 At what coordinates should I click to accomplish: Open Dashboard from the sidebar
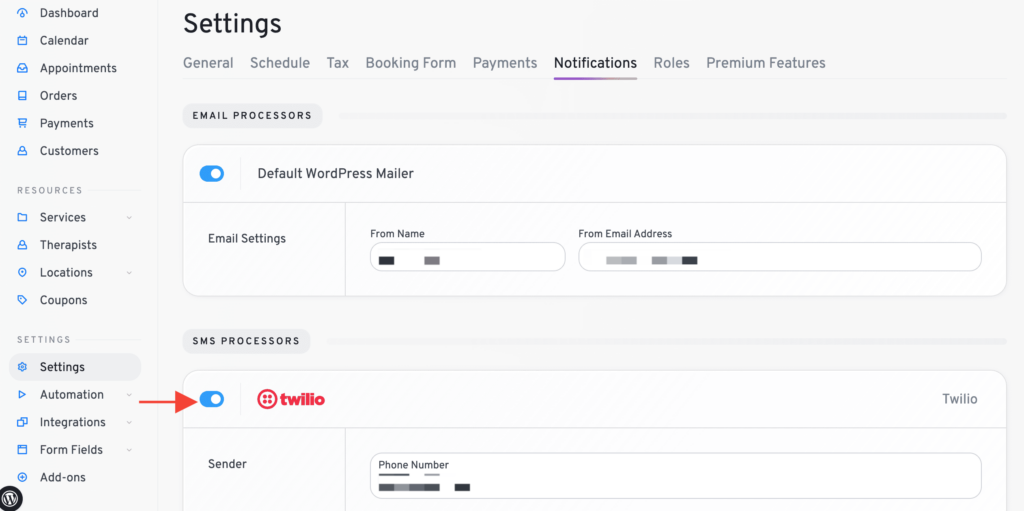click(69, 13)
